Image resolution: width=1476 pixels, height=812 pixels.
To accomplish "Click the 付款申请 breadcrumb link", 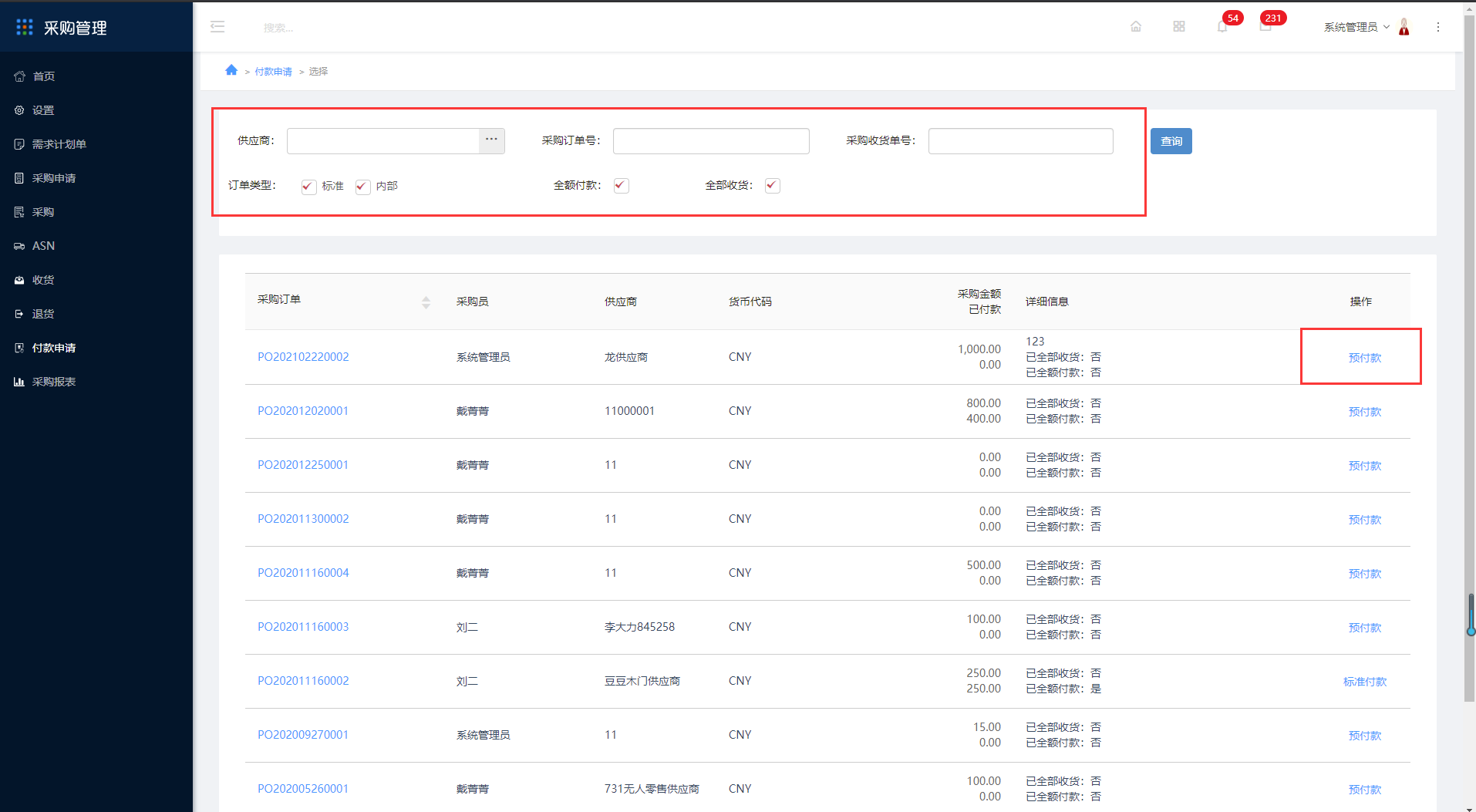I will tap(273, 72).
